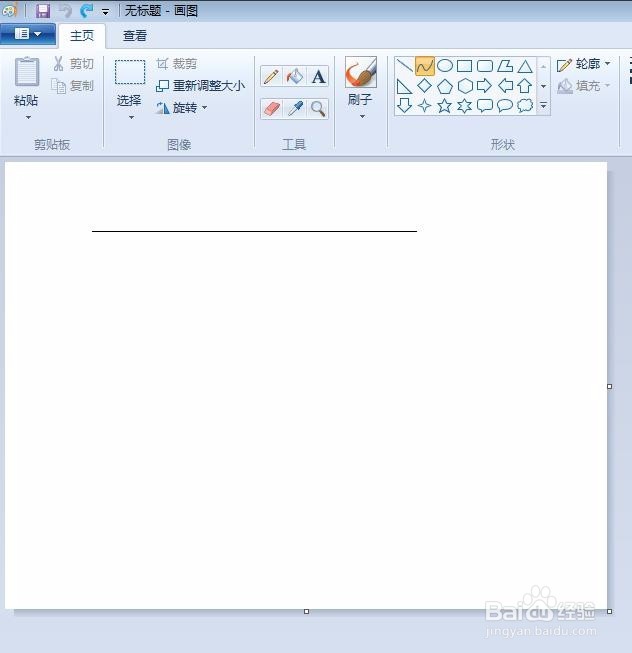Open the blue Paint file menu button
This screenshot has height=653, width=632.
click(x=27, y=34)
